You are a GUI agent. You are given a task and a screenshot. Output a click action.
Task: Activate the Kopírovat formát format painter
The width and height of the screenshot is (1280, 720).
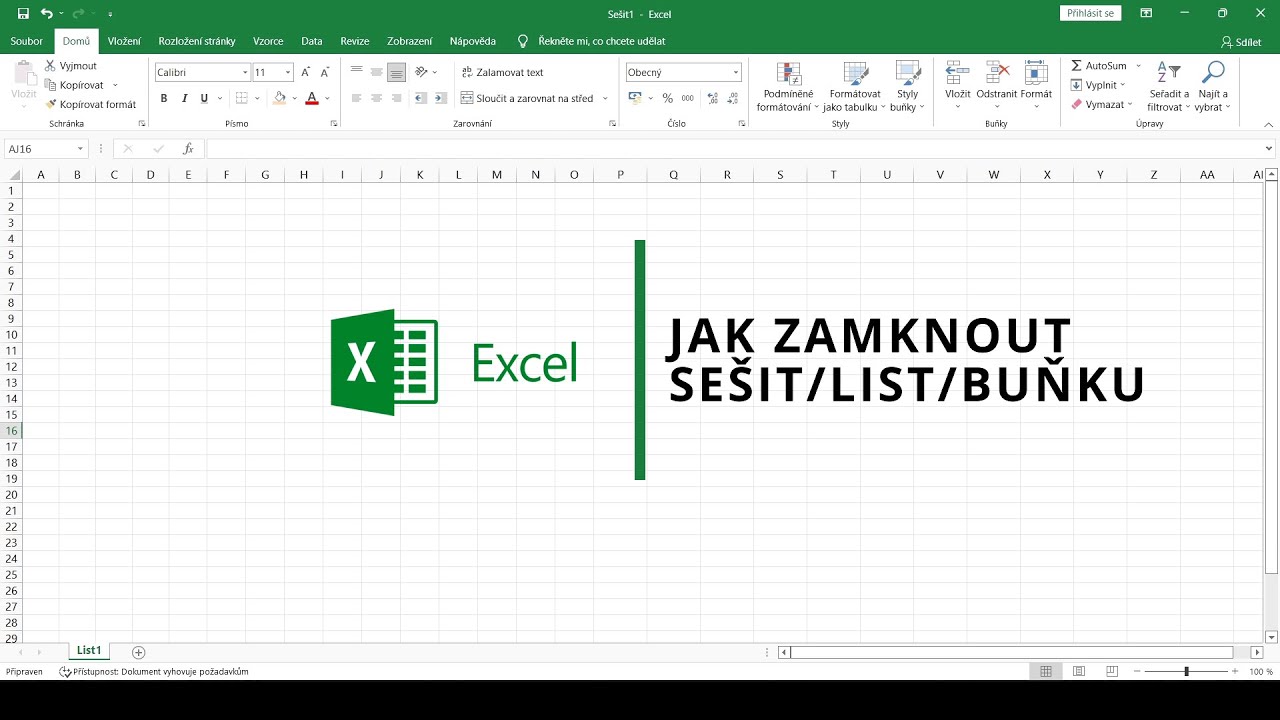(x=90, y=104)
